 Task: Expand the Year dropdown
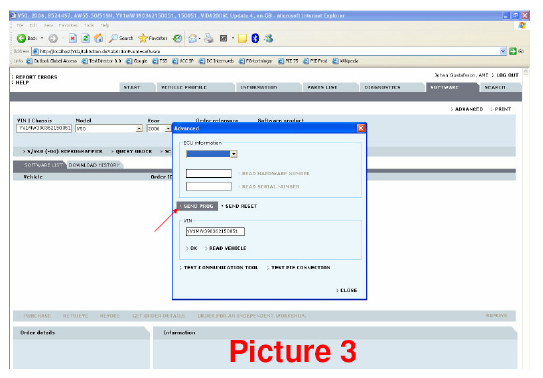pyautogui.click(x=168, y=128)
